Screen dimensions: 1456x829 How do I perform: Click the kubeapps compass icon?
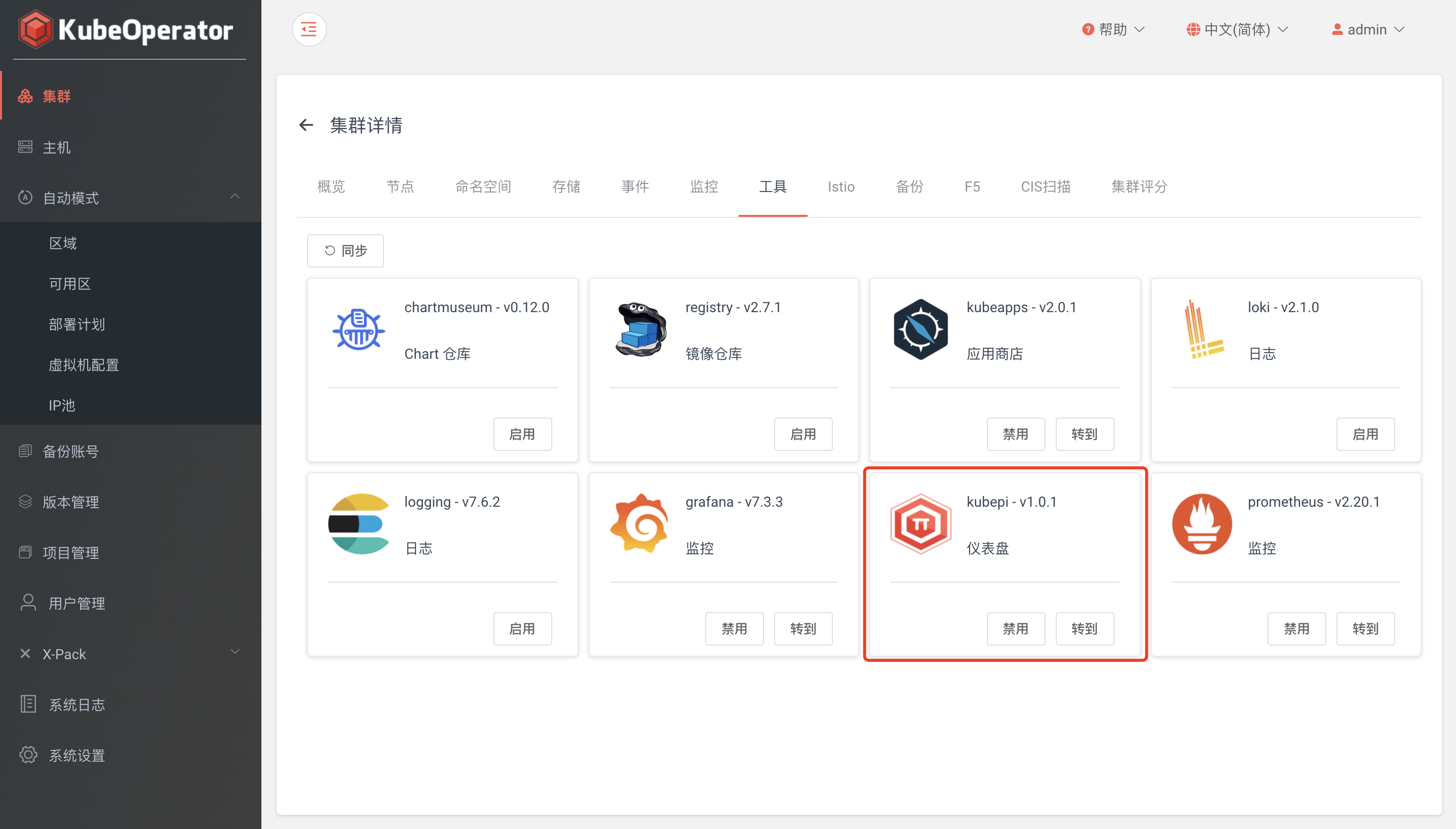click(x=921, y=330)
